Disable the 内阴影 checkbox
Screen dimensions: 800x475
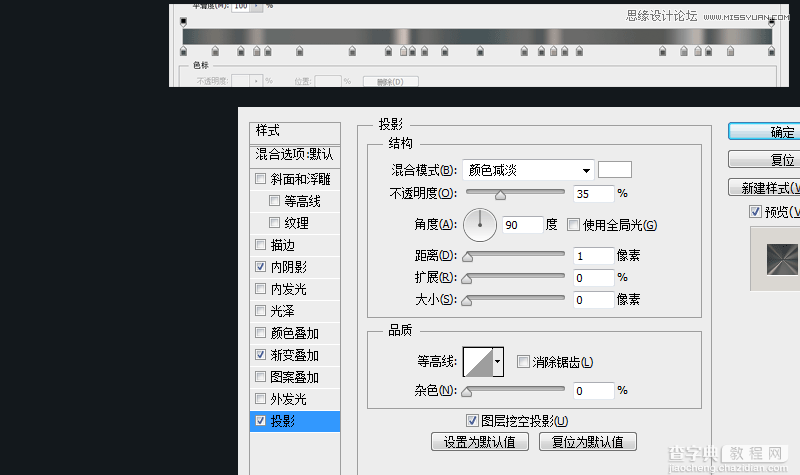pos(261,267)
